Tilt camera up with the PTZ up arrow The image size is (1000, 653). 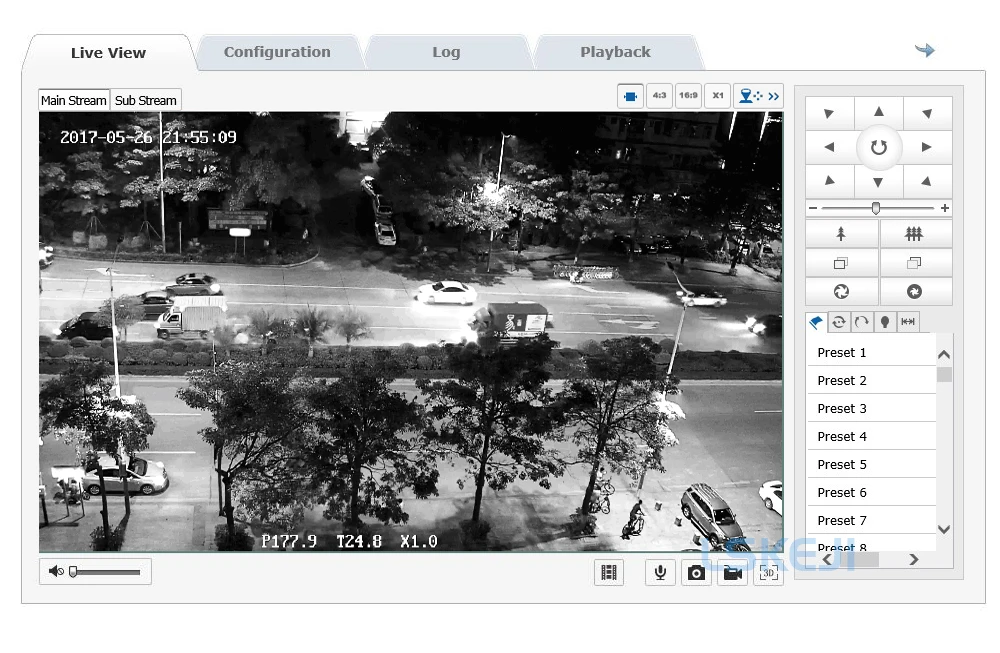pyautogui.click(x=879, y=112)
